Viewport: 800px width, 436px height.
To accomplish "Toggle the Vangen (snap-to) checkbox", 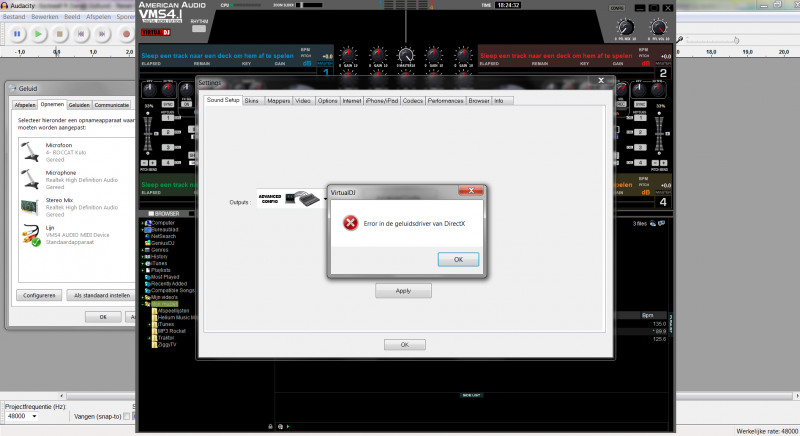I will [x=127, y=417].
